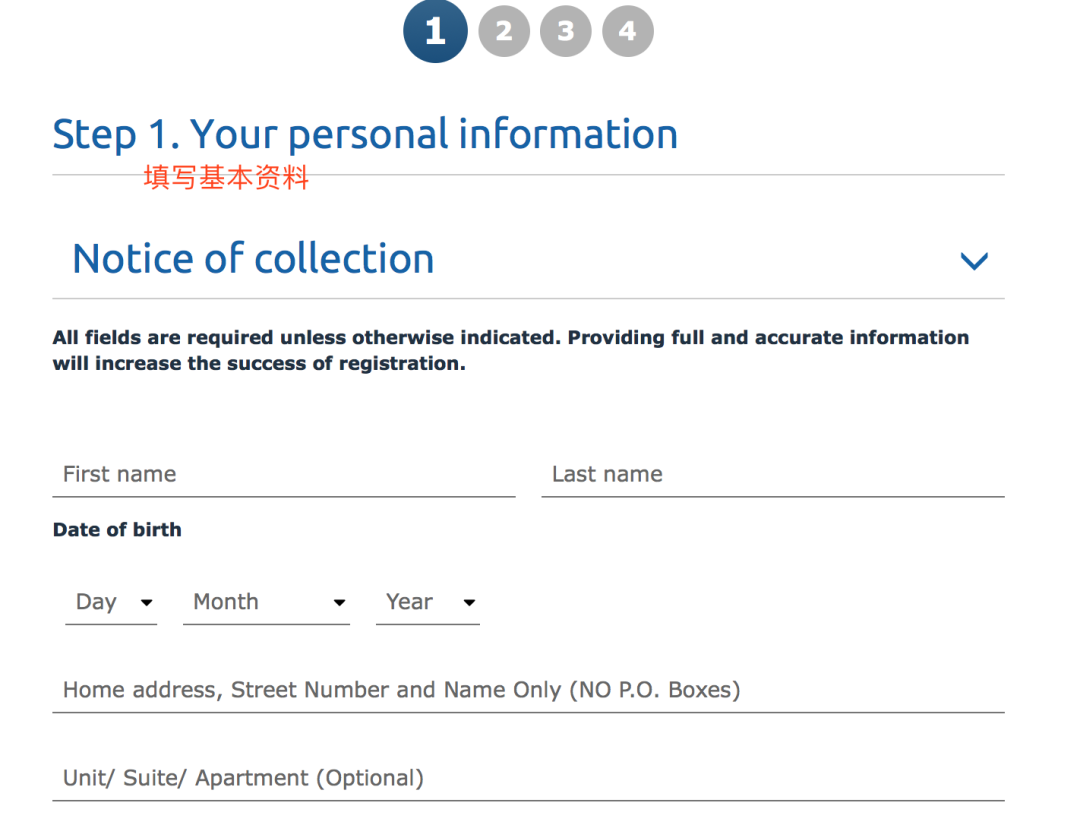Open the Day selector by its label
The image size is (1080, 825).
[x=96, y=602]
